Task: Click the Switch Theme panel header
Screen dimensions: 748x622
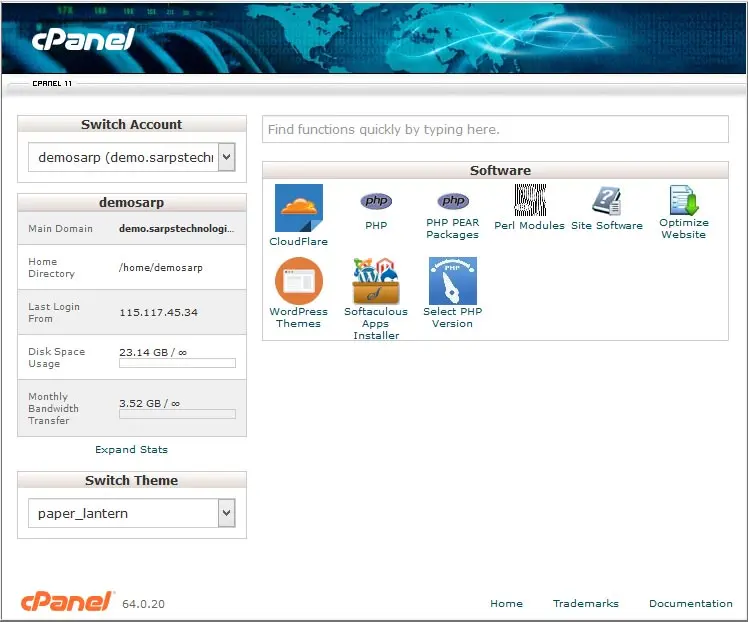Action: pos(132,480)
